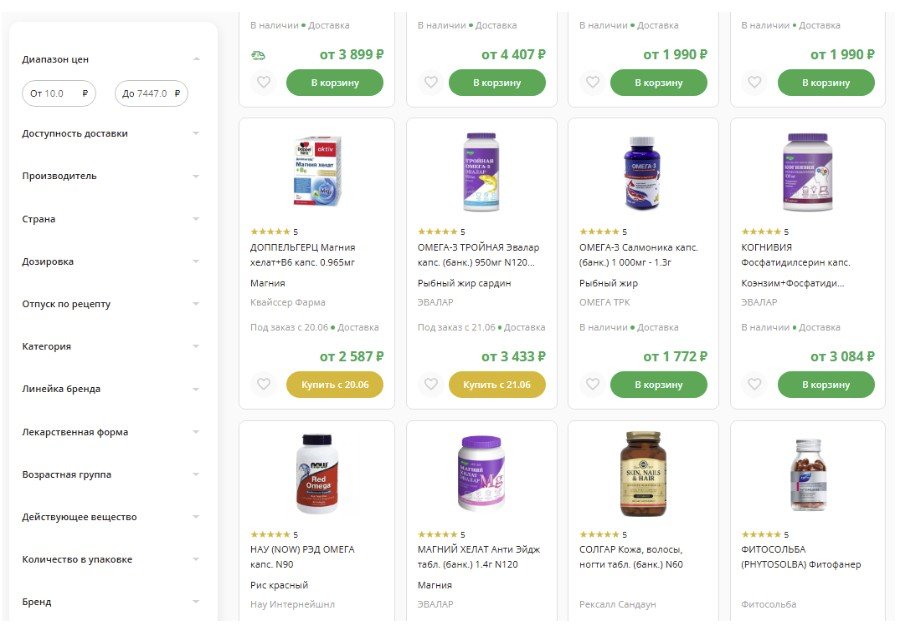This screenshot has width=901, height=631.
Task: Expand the Лекарственная форма filter
Action: click(196, 432)
